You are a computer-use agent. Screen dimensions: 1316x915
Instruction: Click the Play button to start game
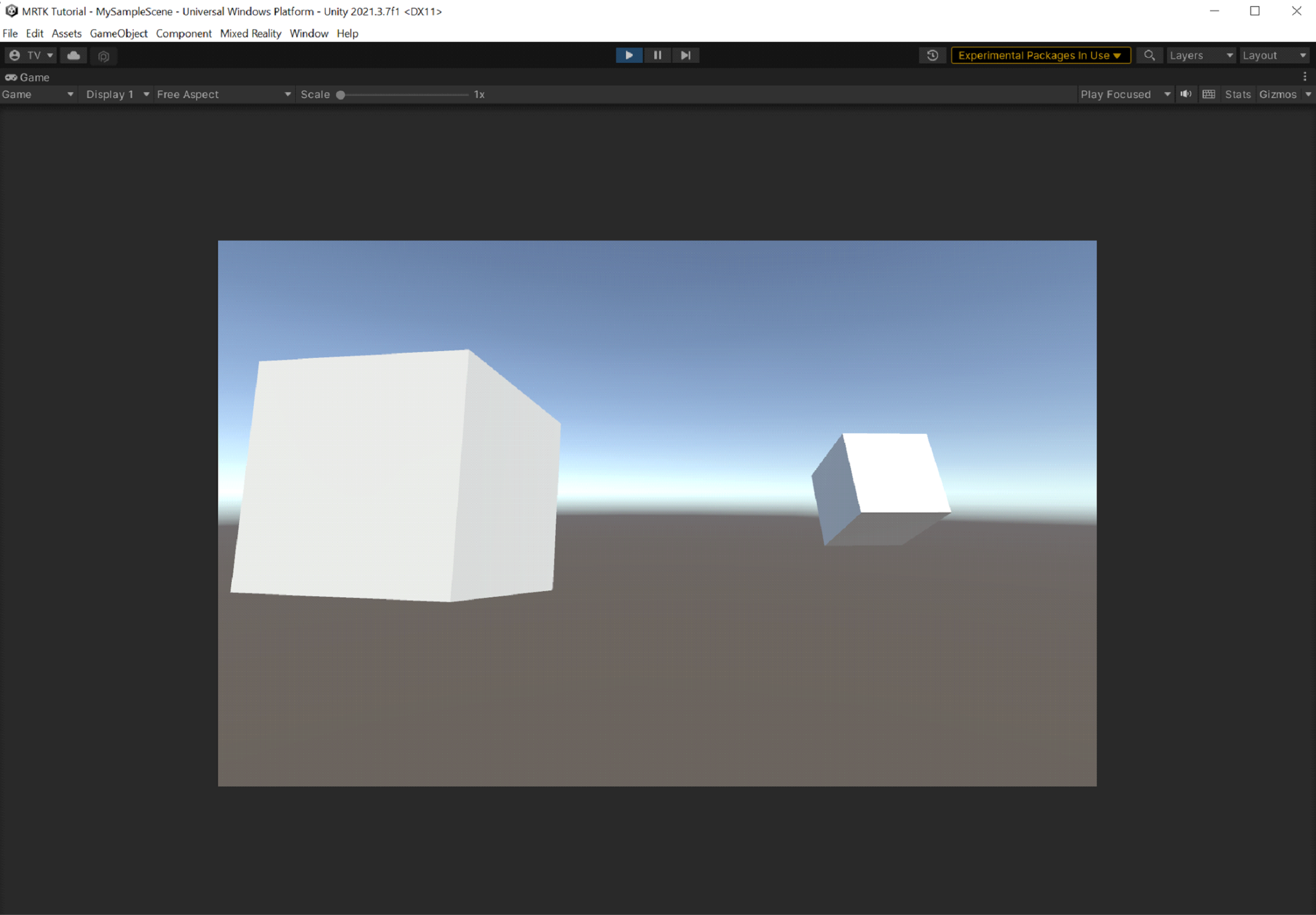click(x=628, y=54)
